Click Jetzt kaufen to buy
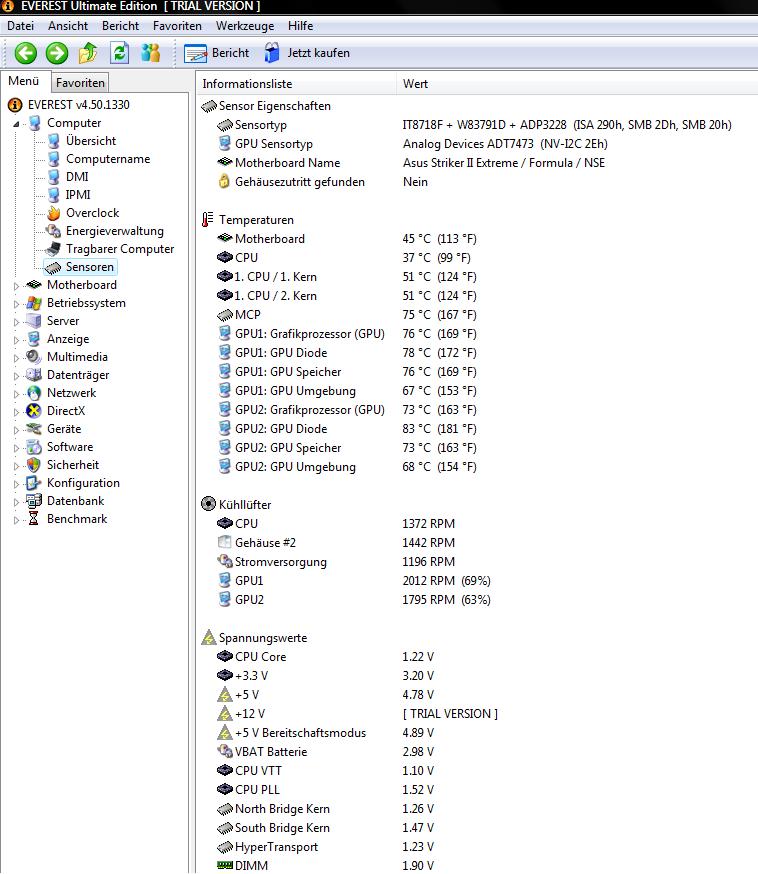 coord(307,54)
